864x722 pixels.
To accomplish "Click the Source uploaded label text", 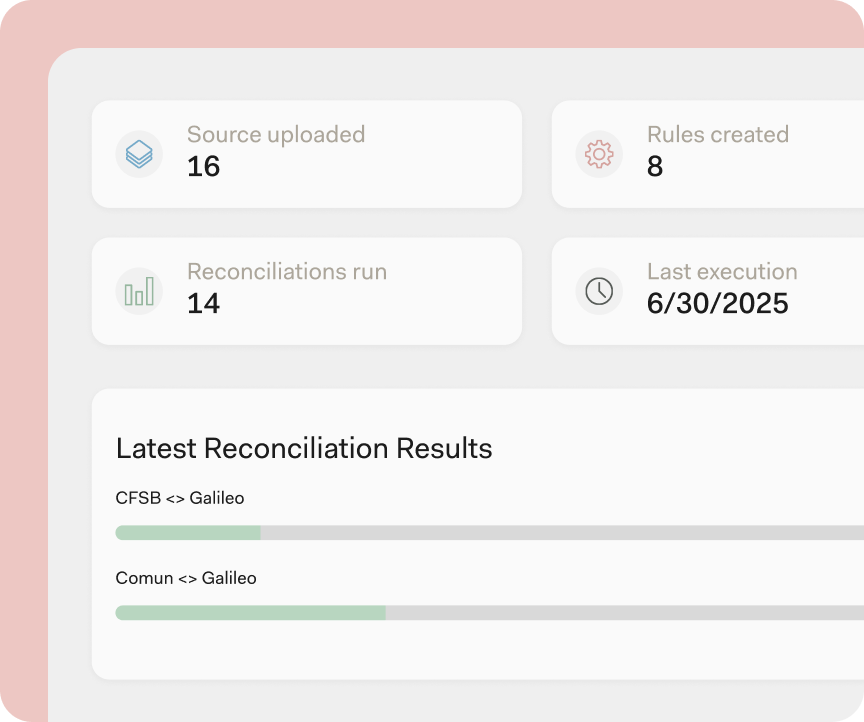I will pyautogui.click(x=276, y=135).
